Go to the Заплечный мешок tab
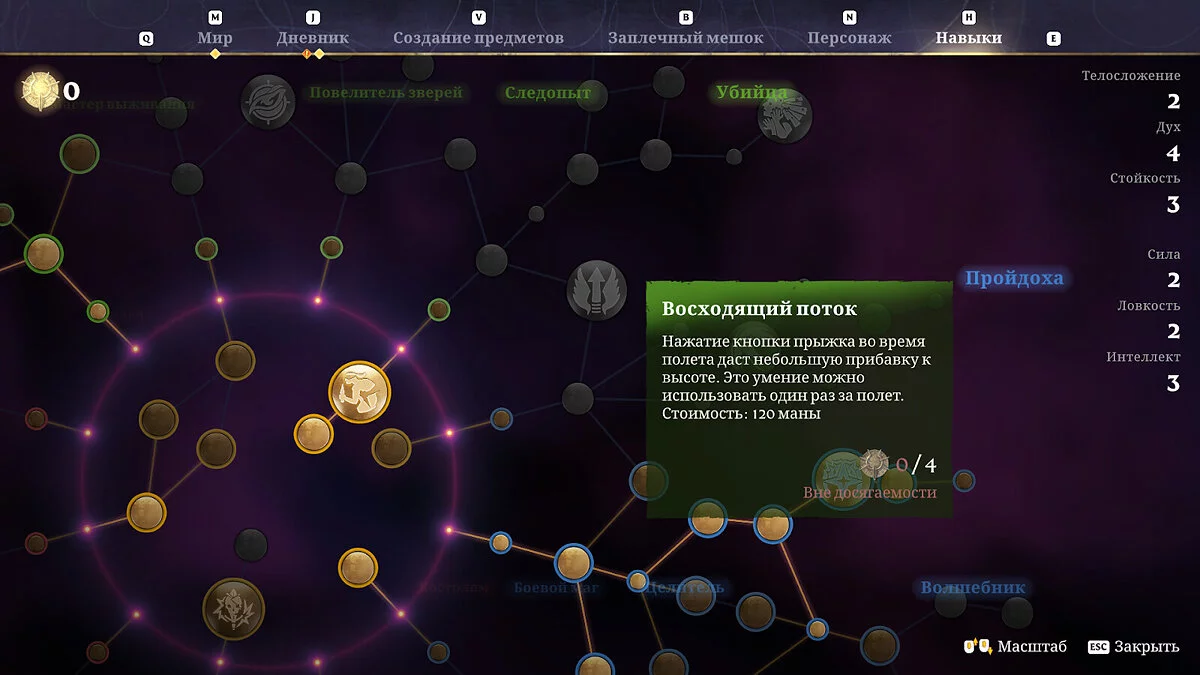1200x675 pixels. (x=685, y=38)
